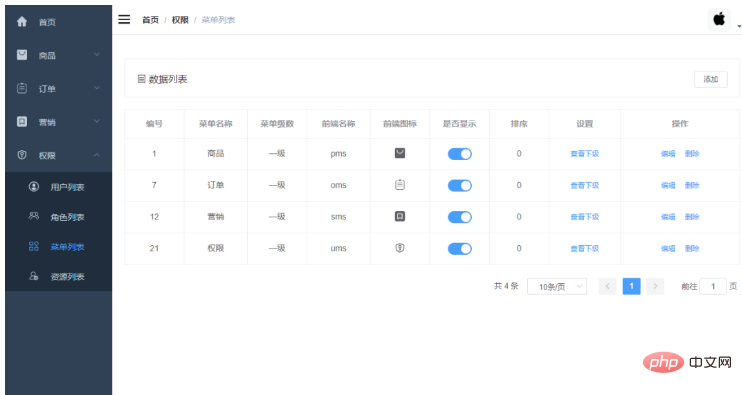Click 删除 for the 权限 row
The width and height of the screenshot is (742, 395).
coord(692,248)
